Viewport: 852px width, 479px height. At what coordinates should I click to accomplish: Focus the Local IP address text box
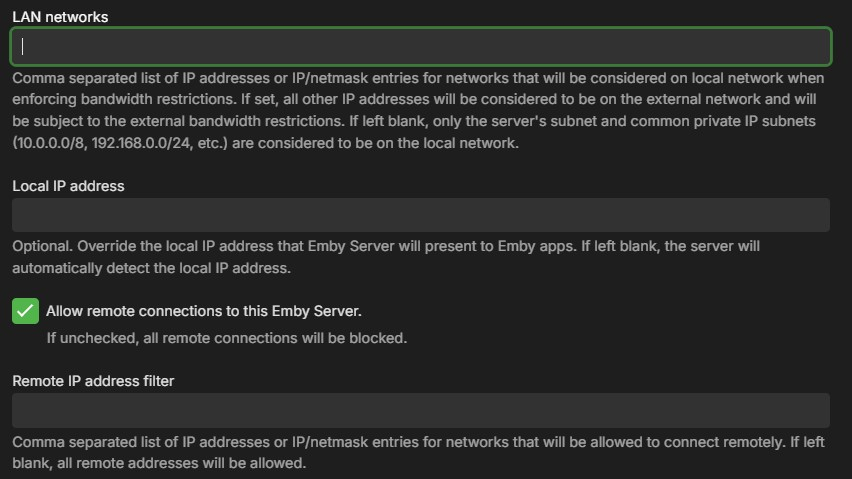(420, 215)
